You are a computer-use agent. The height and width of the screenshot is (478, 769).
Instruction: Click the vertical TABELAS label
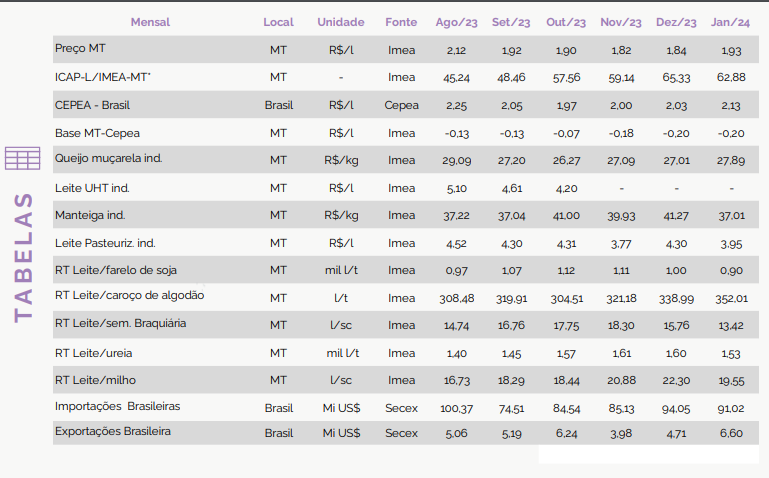pos(24,258)
